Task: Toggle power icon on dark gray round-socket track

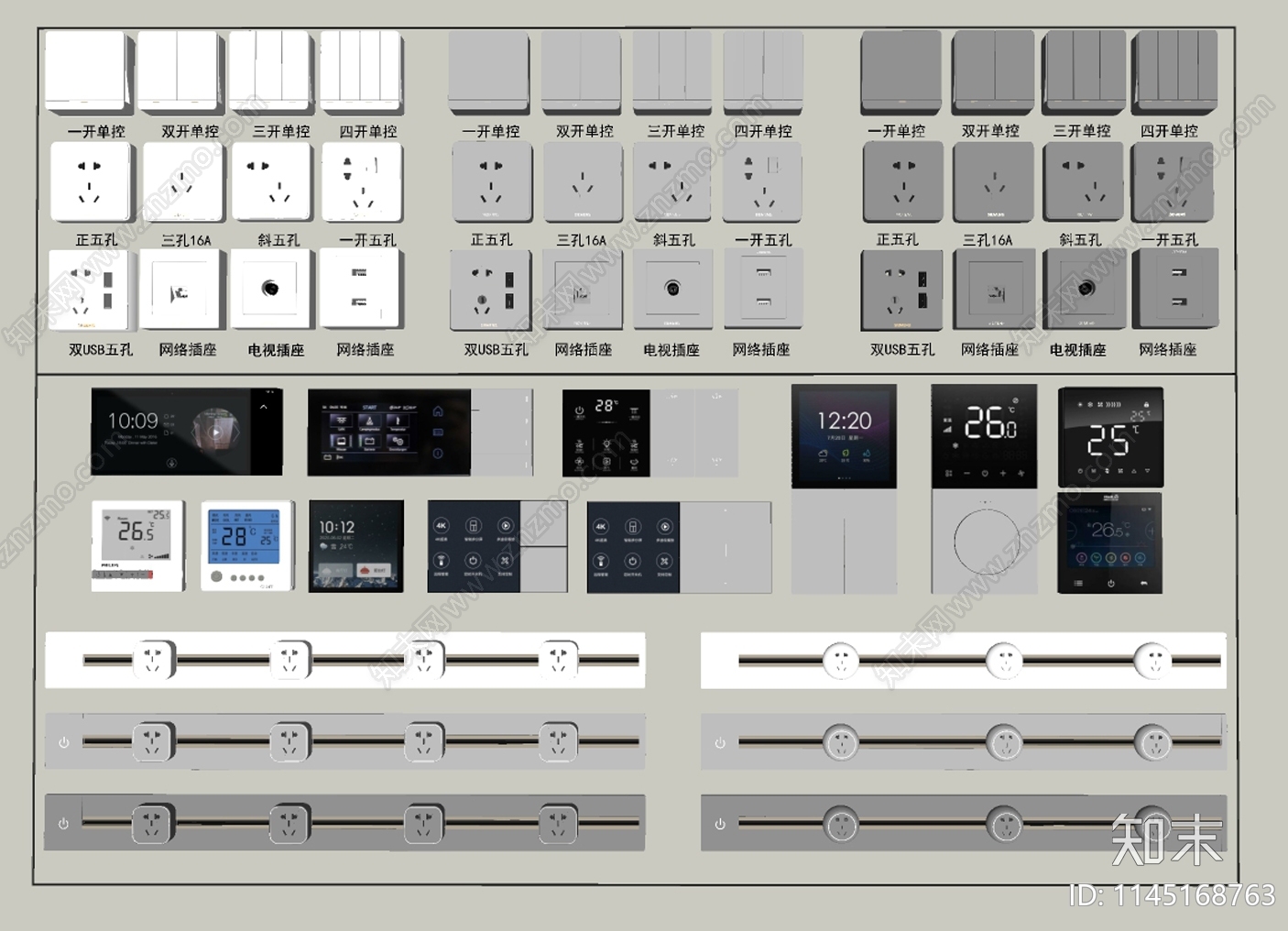Action: coord(720,824)
